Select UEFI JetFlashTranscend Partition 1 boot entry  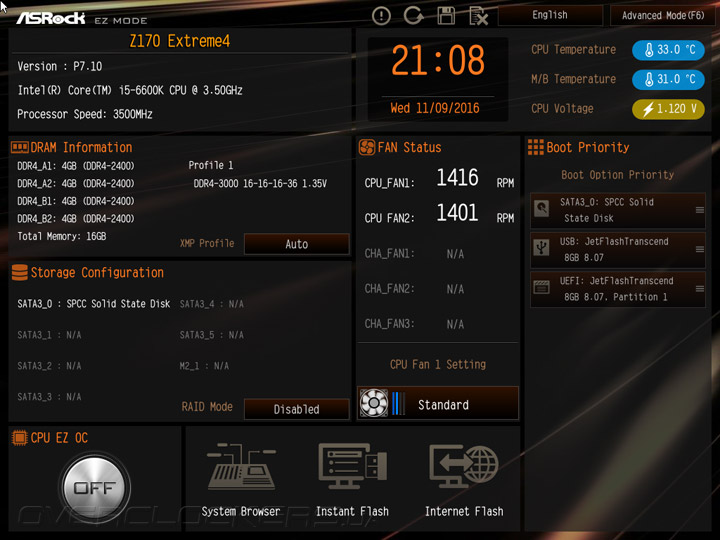pyautogui.click(x=618, y=289)
